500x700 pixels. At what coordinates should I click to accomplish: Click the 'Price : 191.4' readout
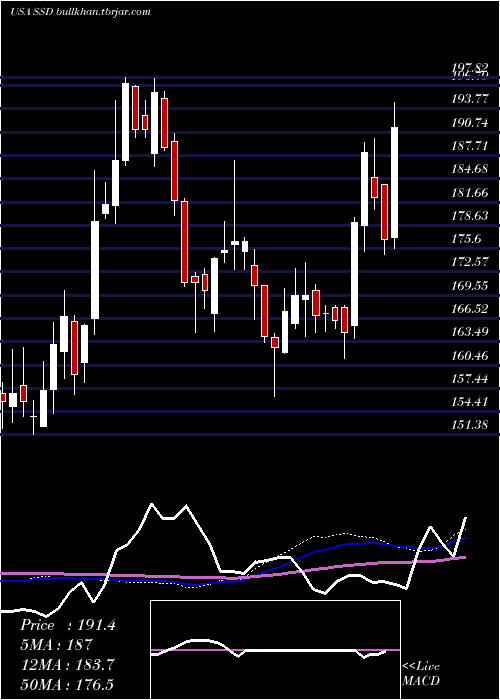click(x=68, y=625)
